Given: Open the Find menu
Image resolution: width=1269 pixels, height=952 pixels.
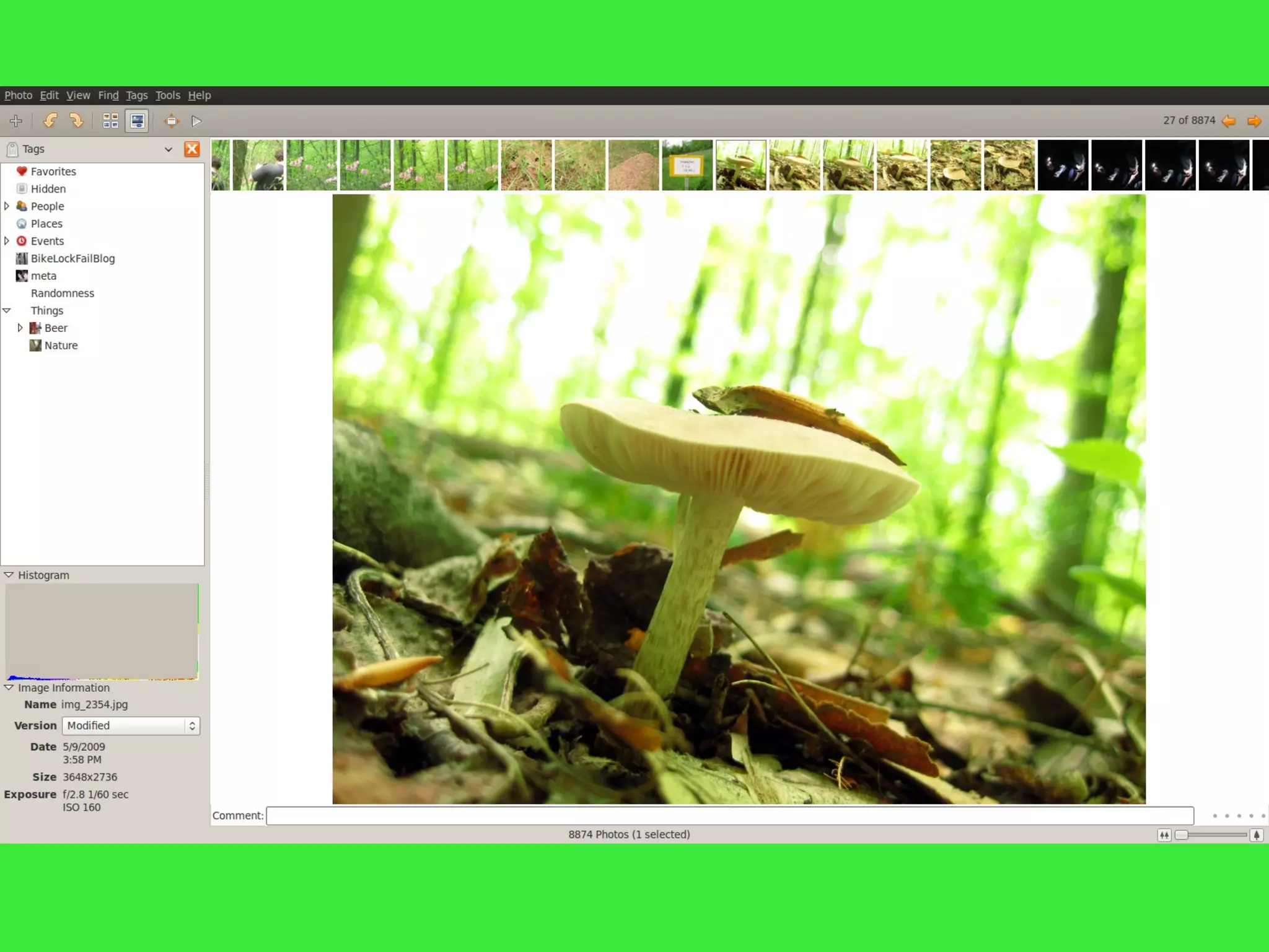Looking at the screenshot, I should 108,95.
